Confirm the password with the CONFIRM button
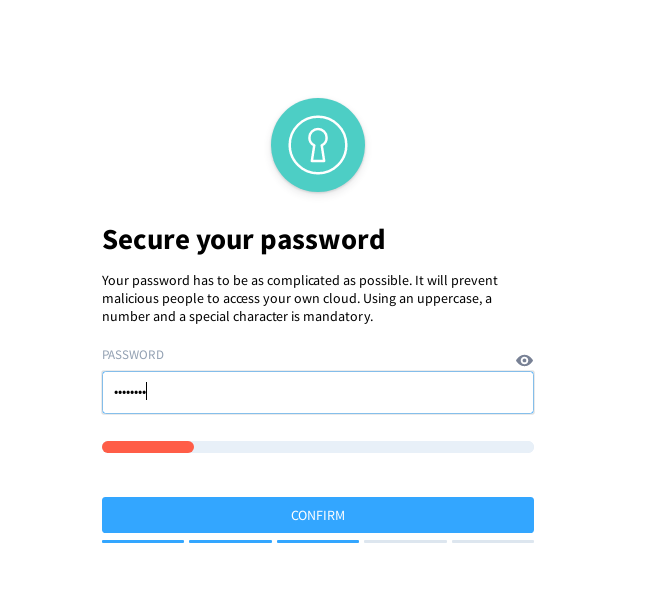The width and height of the screenshot is (649, 608). click(x=318, y=515)
